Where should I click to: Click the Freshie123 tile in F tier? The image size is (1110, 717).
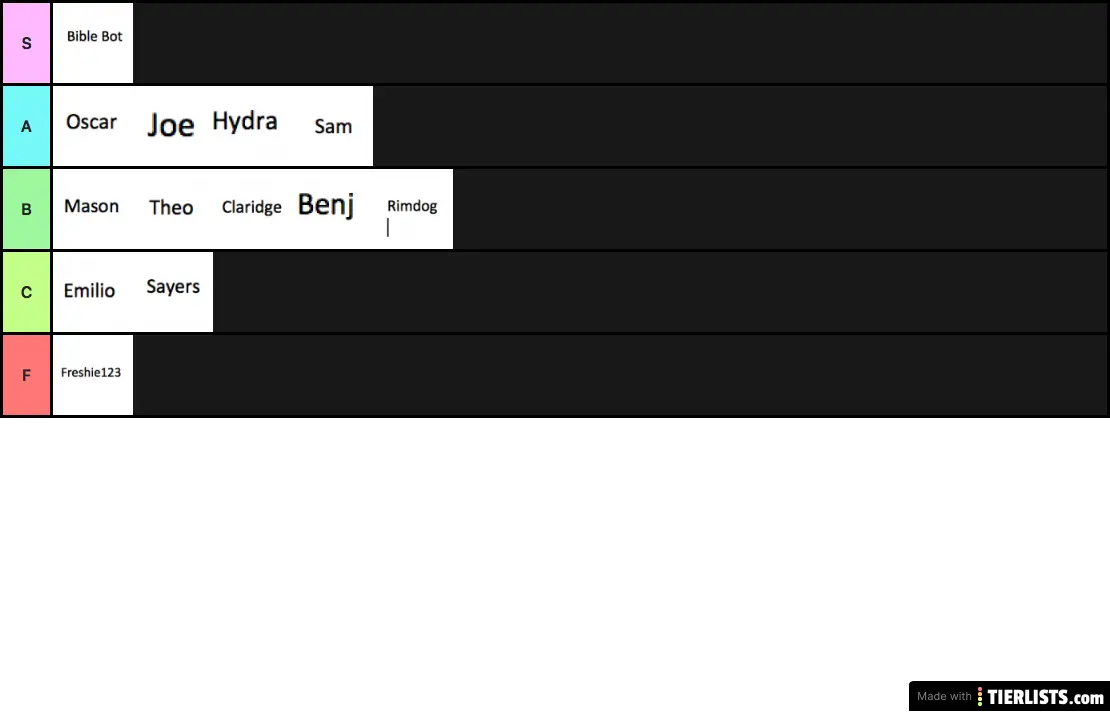click(x=93, y=374)
